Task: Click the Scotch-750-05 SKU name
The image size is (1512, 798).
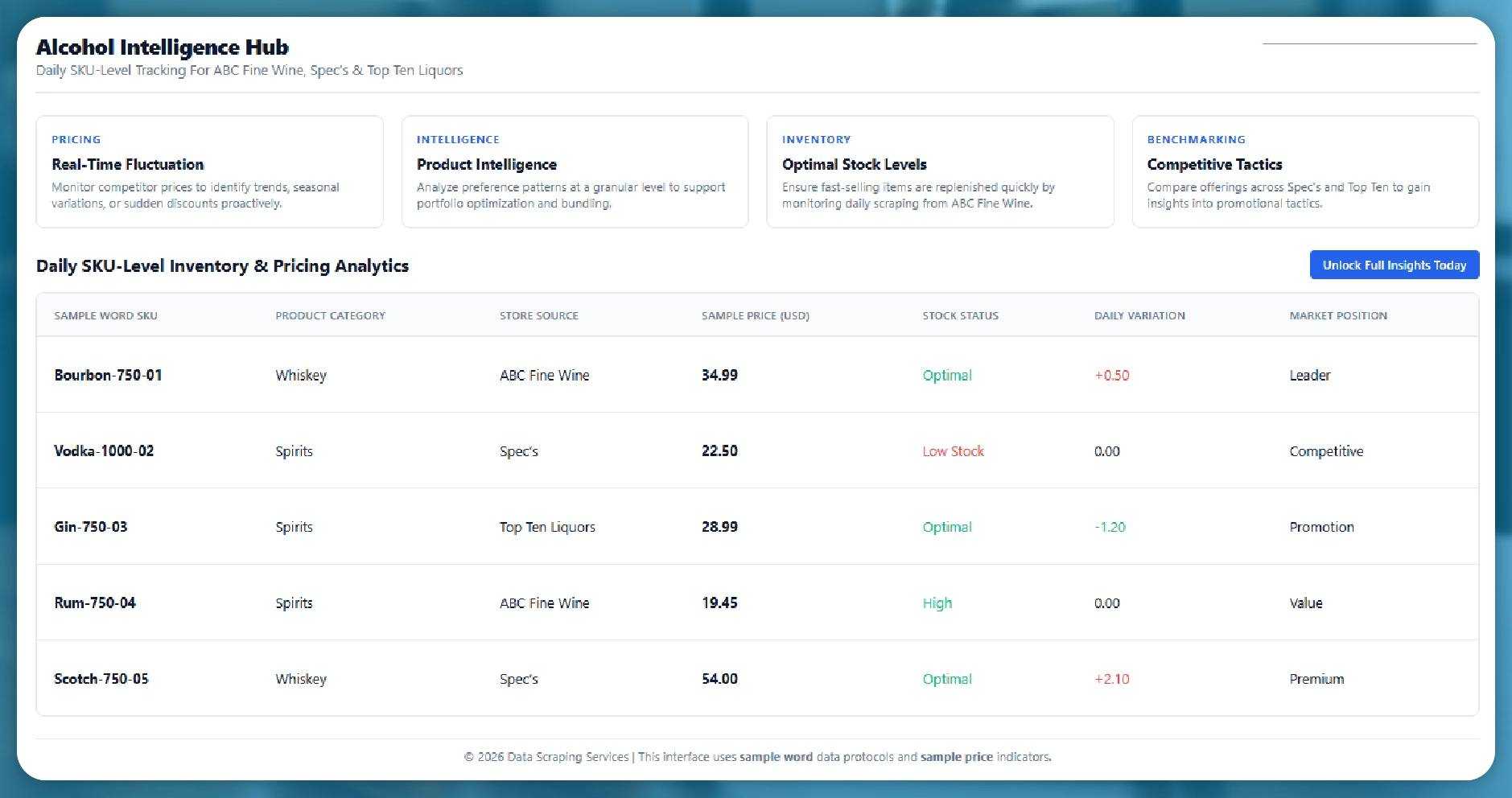Action: coord(101,679)
